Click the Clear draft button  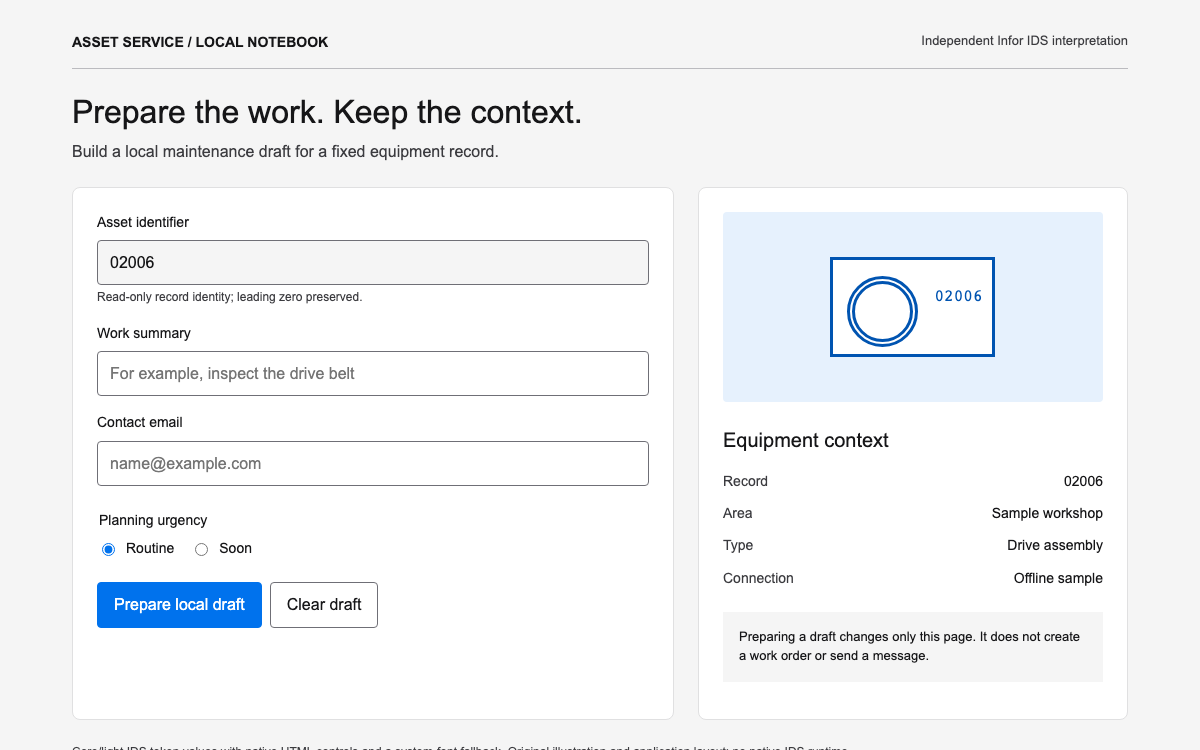tap(324, 605)
